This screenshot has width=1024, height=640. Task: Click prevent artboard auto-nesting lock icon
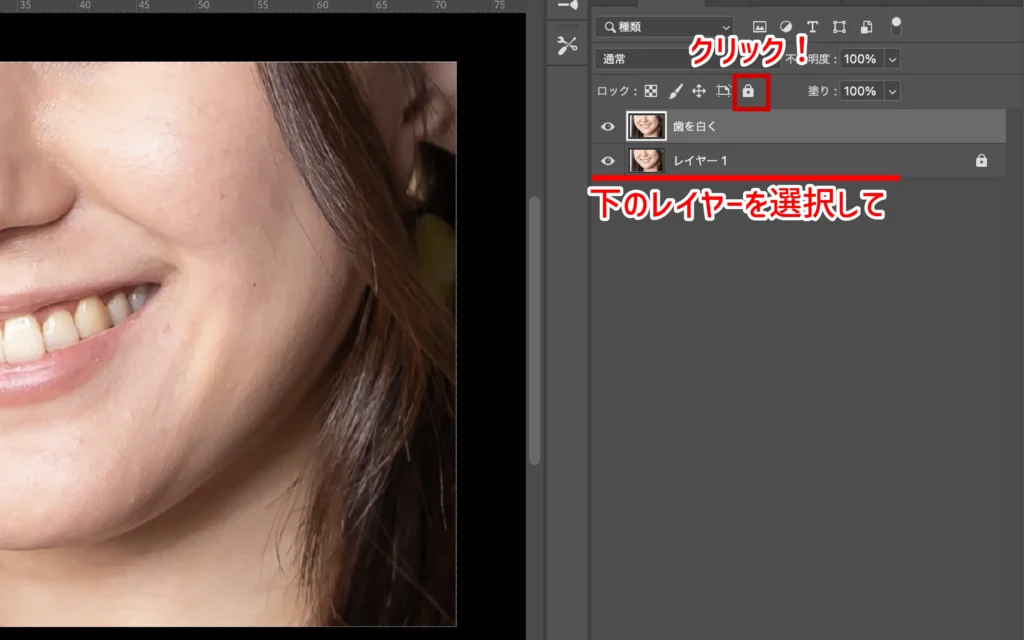[x=723, y=91]
